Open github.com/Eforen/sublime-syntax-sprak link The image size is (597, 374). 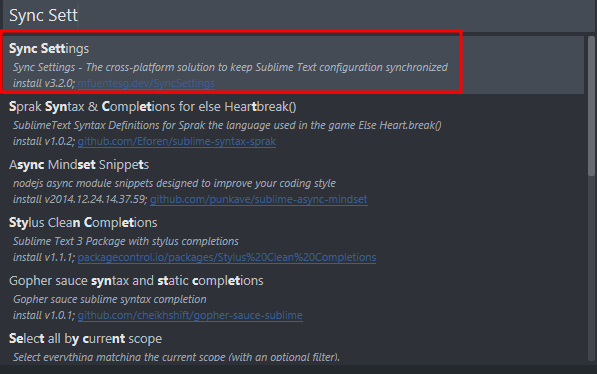coord(177,141)
